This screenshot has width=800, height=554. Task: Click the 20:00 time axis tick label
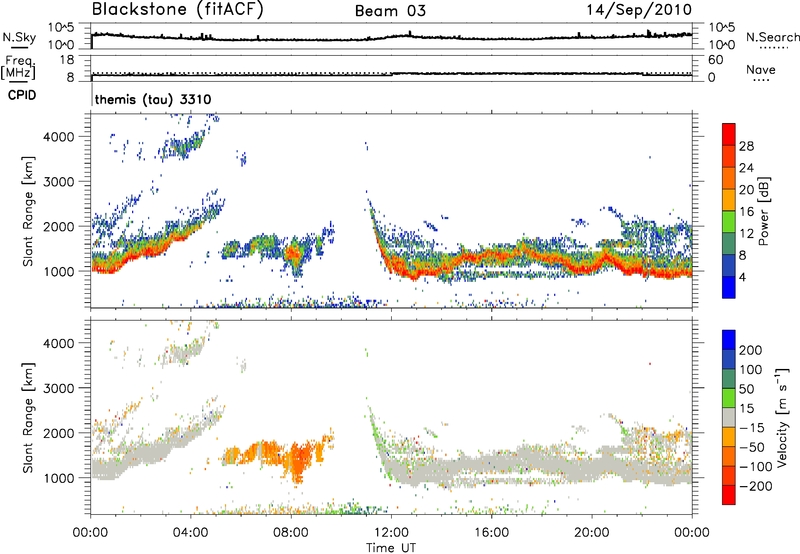click(591, 533)
